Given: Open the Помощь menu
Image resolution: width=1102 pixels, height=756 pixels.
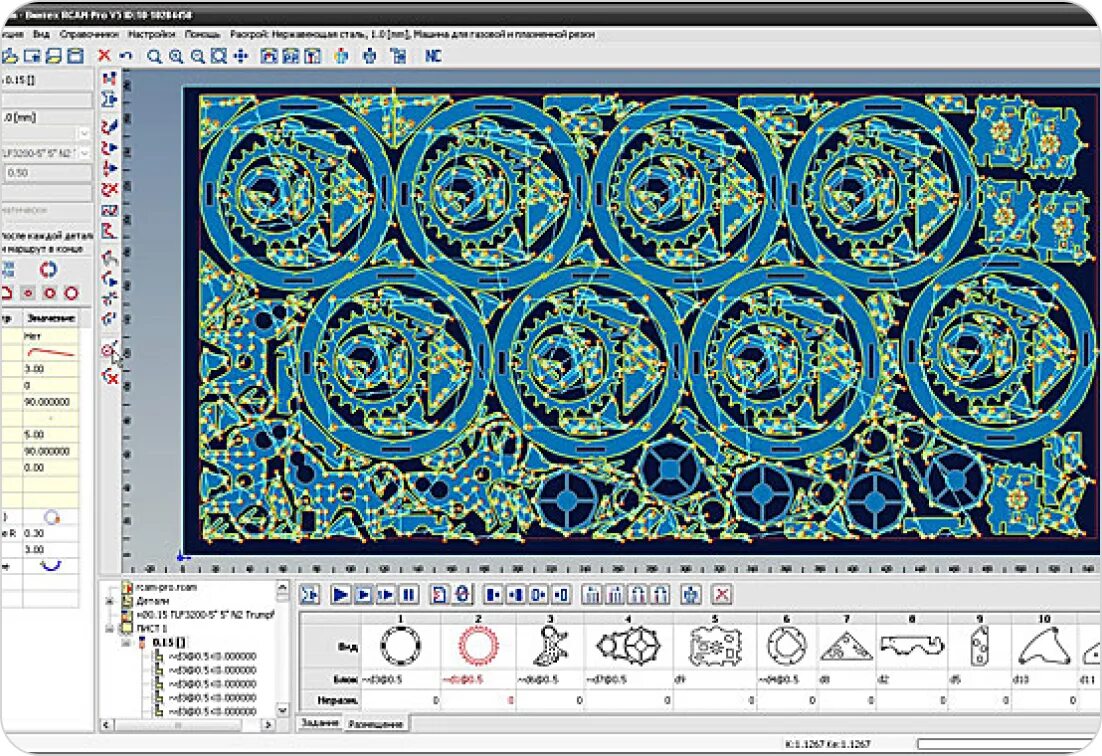Looking at the screenshot, I should coord(202,34).
